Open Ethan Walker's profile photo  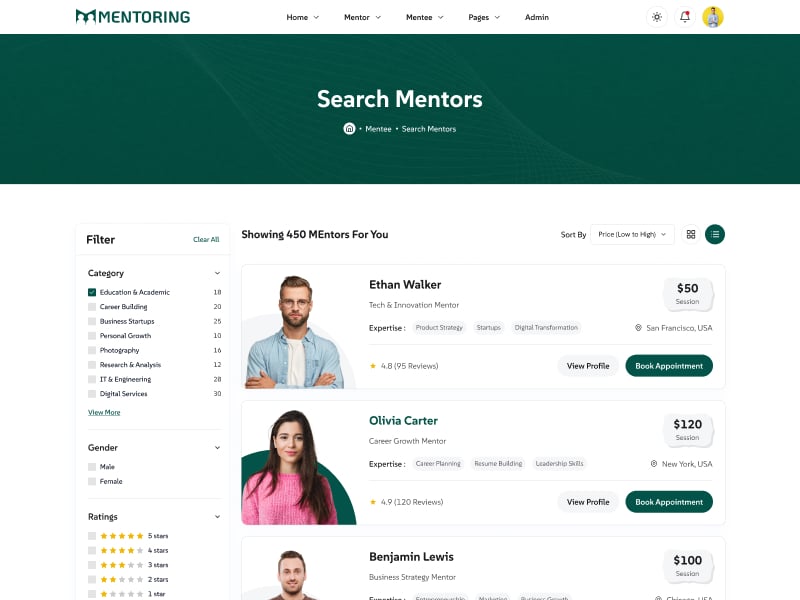(x=296, y=330)
